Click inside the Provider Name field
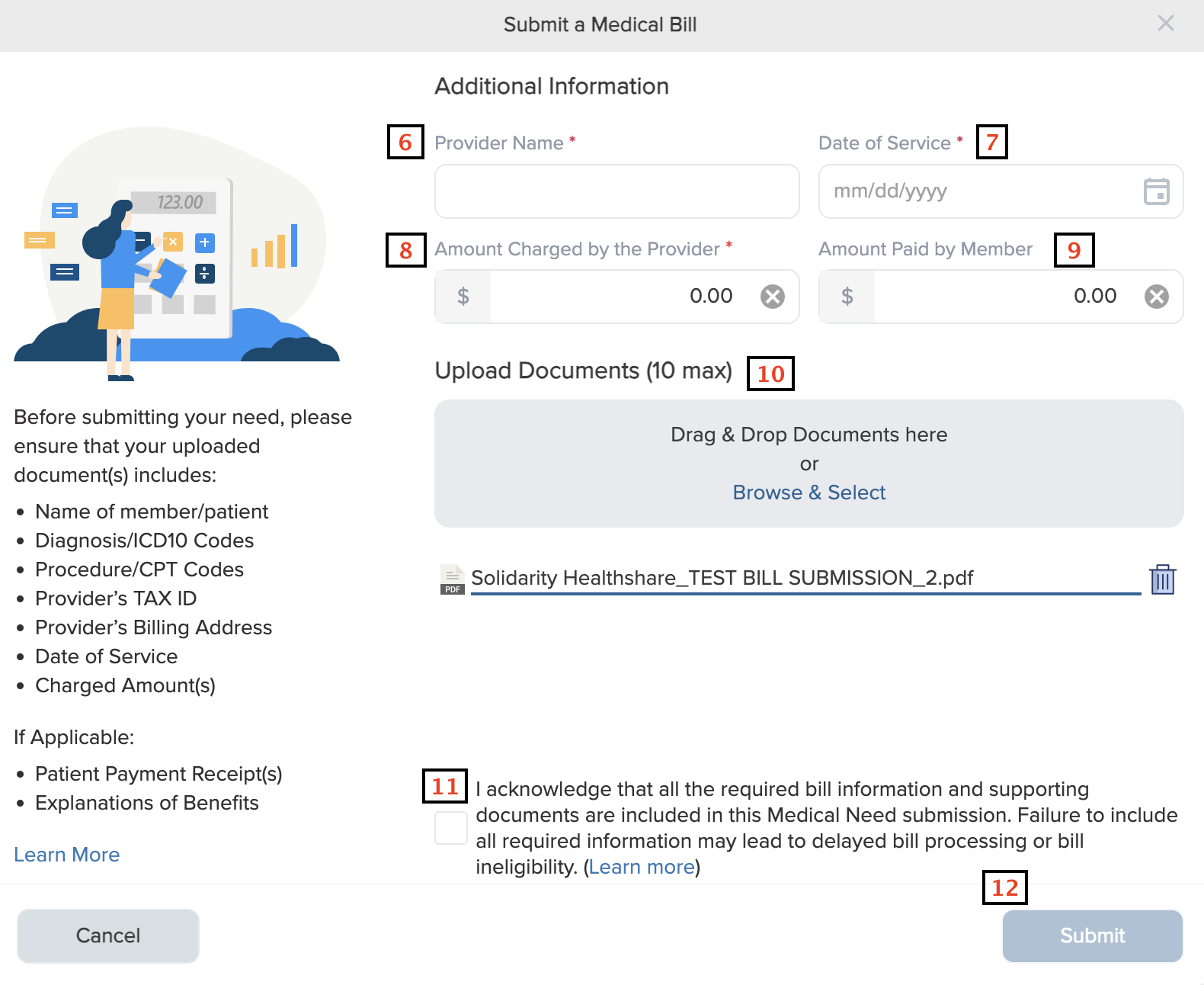Image resolution: width=1204 pixels, height=985 pixels. point(616,191)
